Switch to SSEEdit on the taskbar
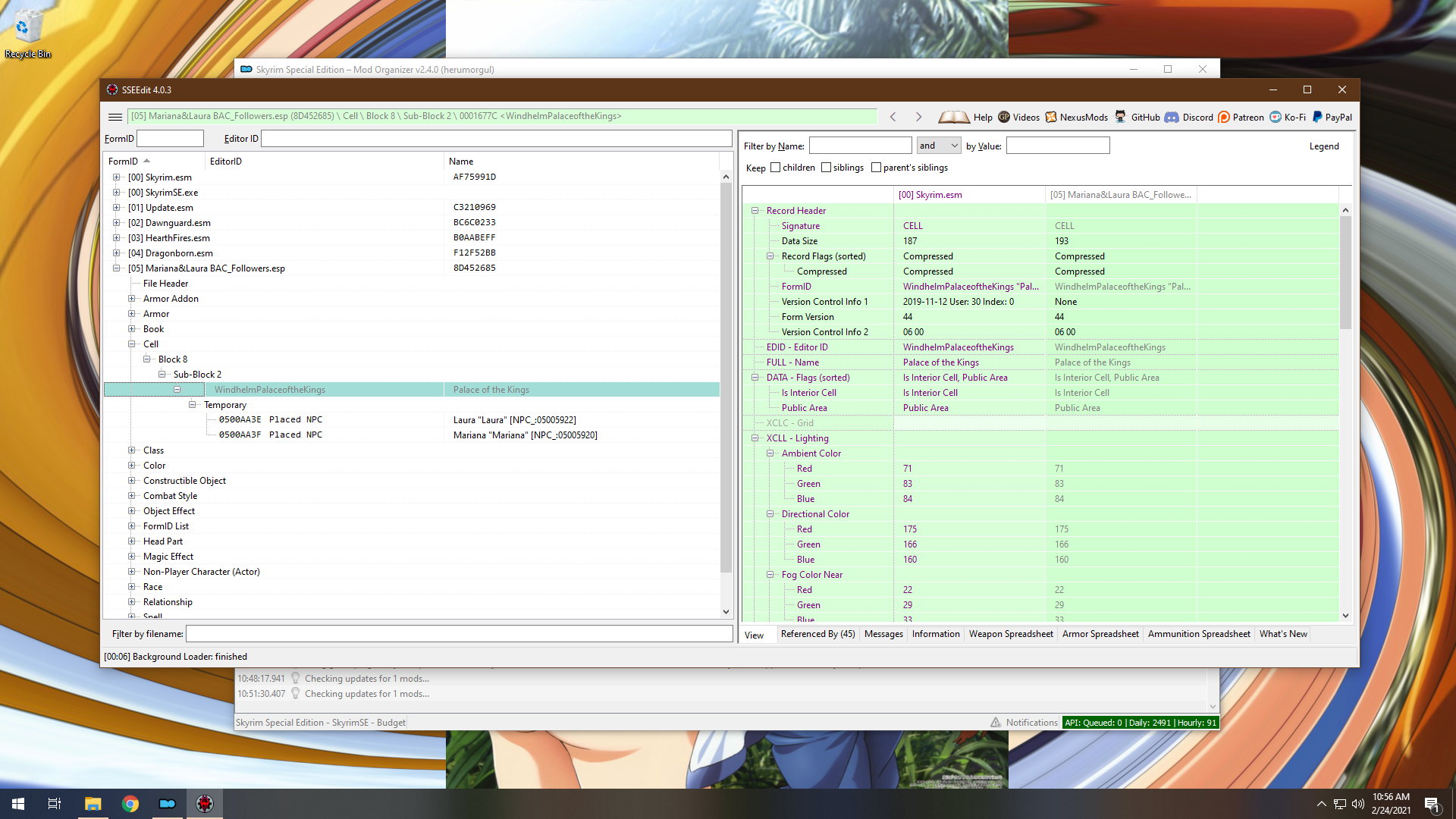The width and height of the screenshot is (1456, 819). 205,804
